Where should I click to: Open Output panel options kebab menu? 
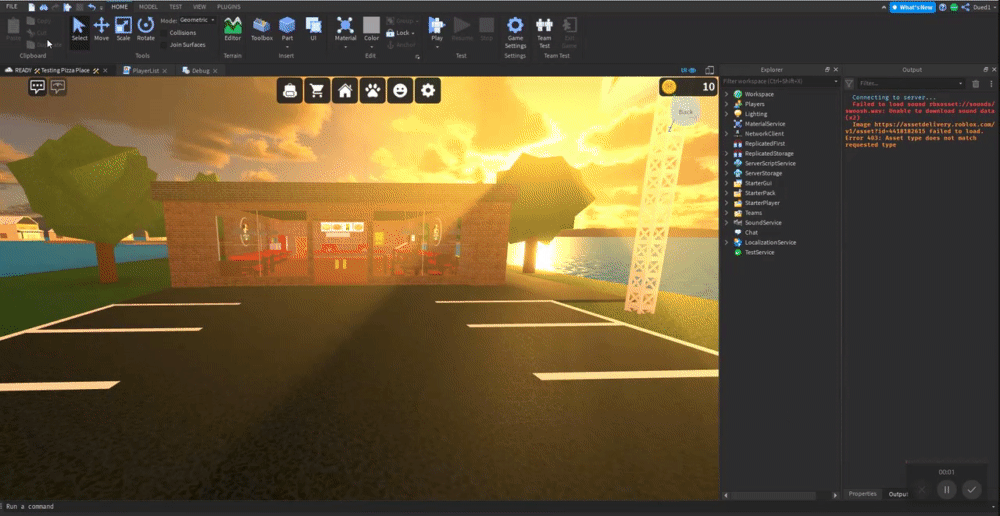click(990, 84)
